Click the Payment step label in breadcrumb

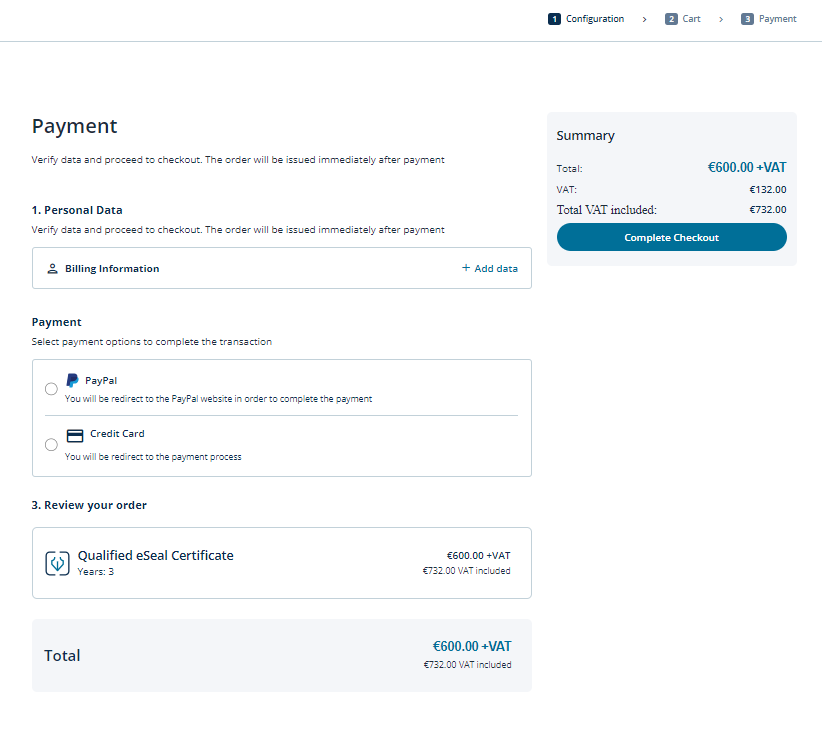pyautogui.click(x=777, y=19)
